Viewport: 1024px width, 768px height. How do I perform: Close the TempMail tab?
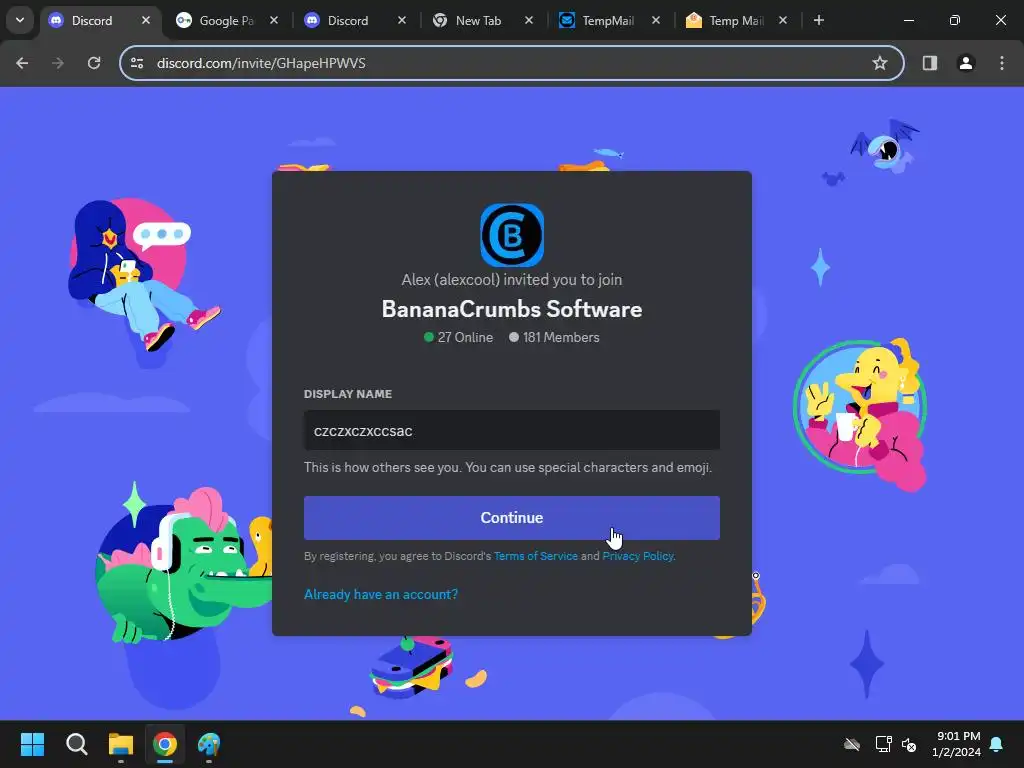pos(656,21)
